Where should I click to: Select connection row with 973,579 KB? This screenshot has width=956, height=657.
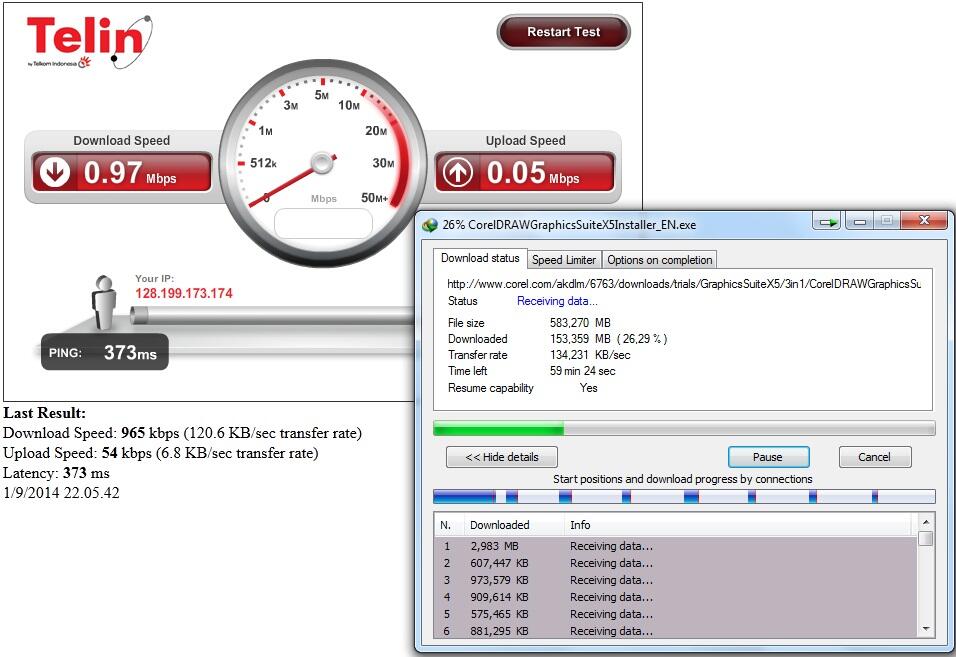click(676, 580)
